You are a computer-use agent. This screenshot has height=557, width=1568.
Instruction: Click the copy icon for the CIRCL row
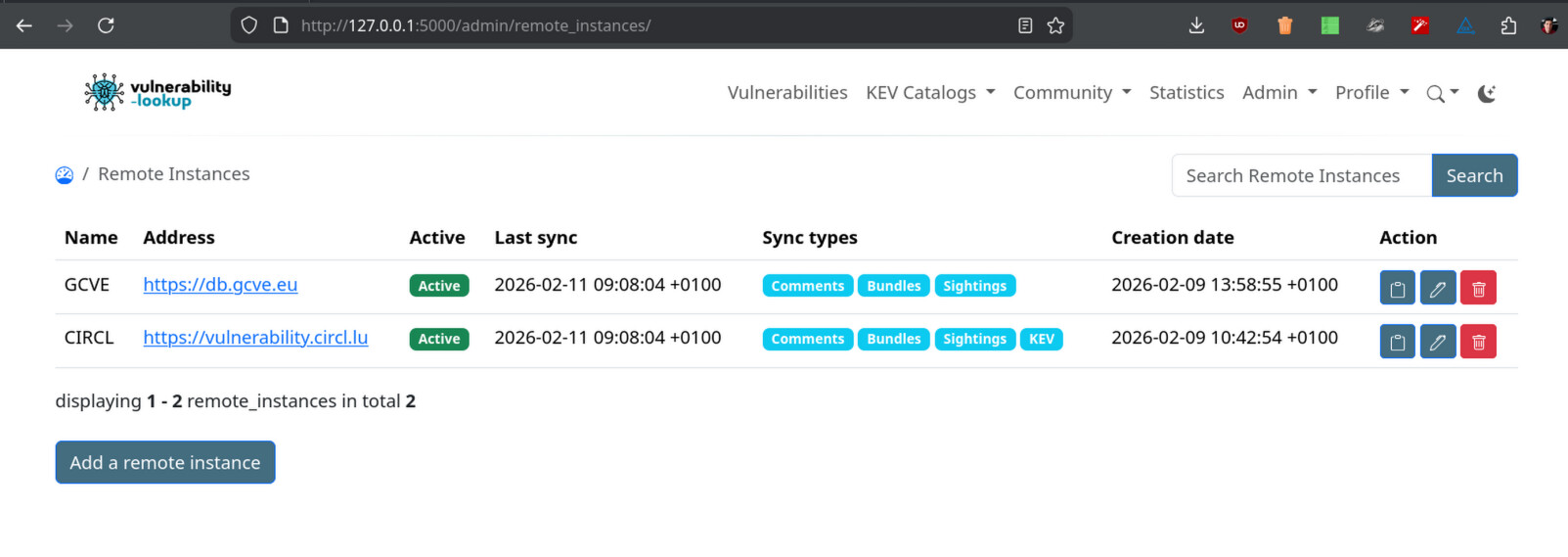(1397, 342)
